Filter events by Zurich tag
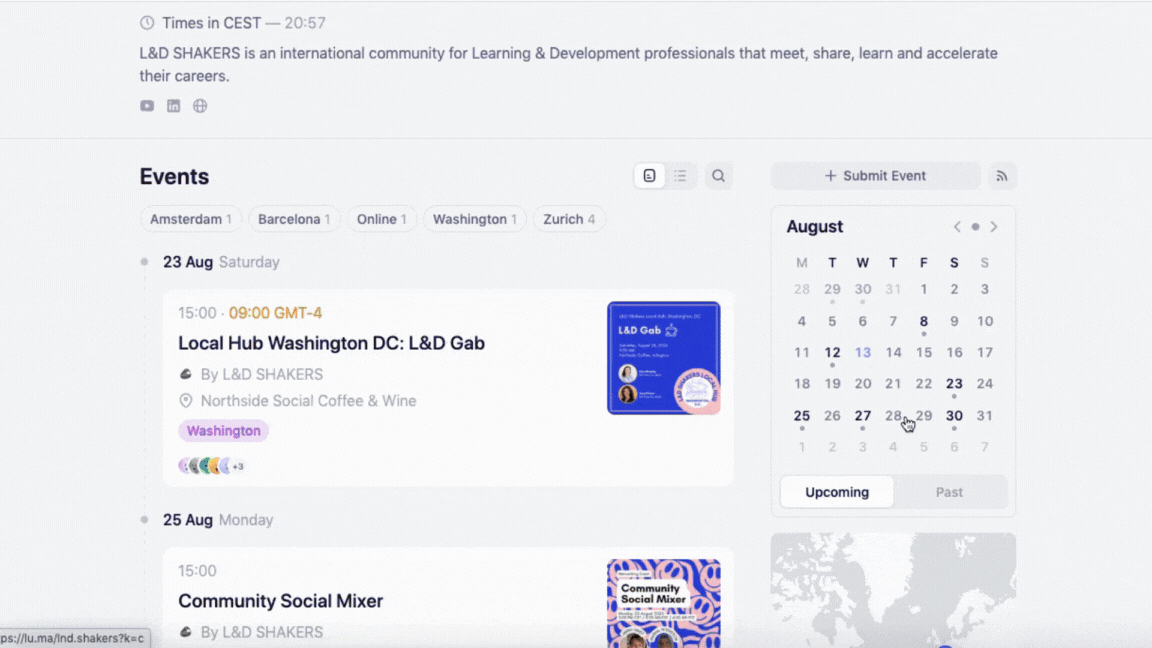The width and height of the screenshot is (1152, 648). point(569,219)
